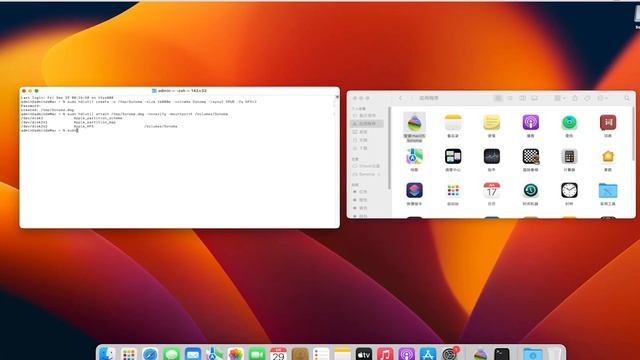640x360 pixels.
Task: Open Calendar showing 29 in Dock
Action: [x=278, y=354]
